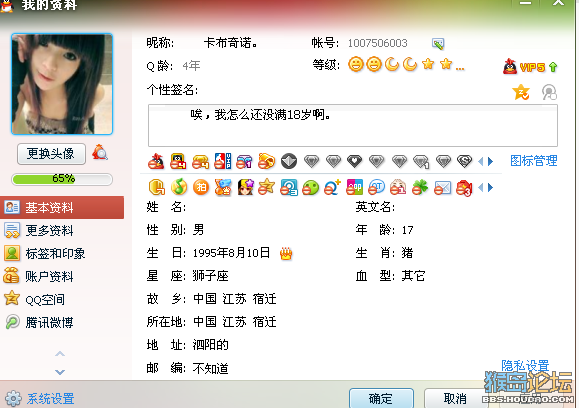Click the constellation value 狮子座
This screenshot has width=579, height=408.
point(210,276)
